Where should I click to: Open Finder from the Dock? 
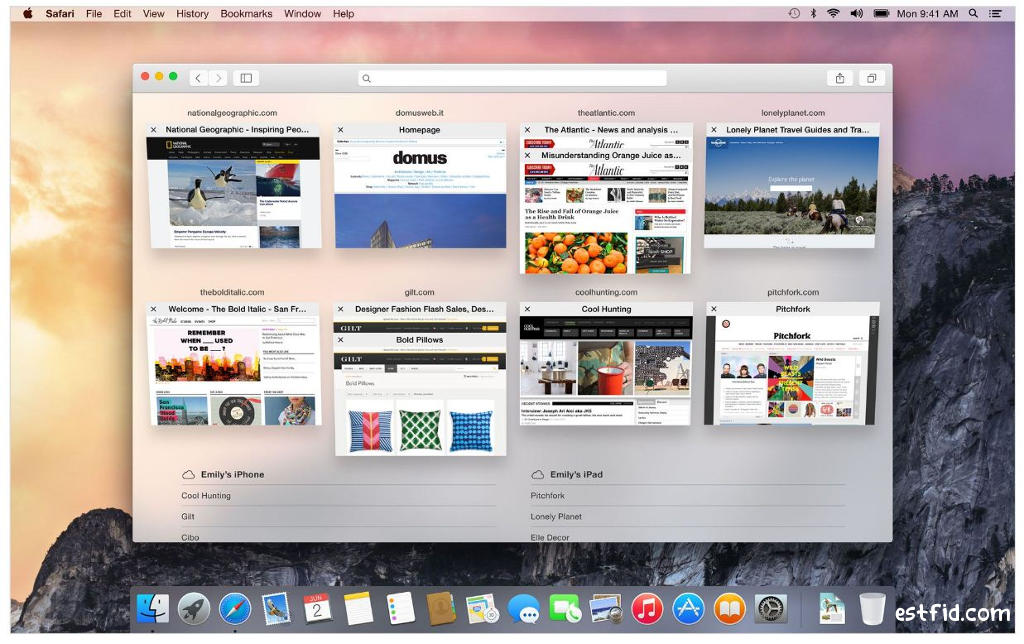pyautogui.click(x=153, y=609)
